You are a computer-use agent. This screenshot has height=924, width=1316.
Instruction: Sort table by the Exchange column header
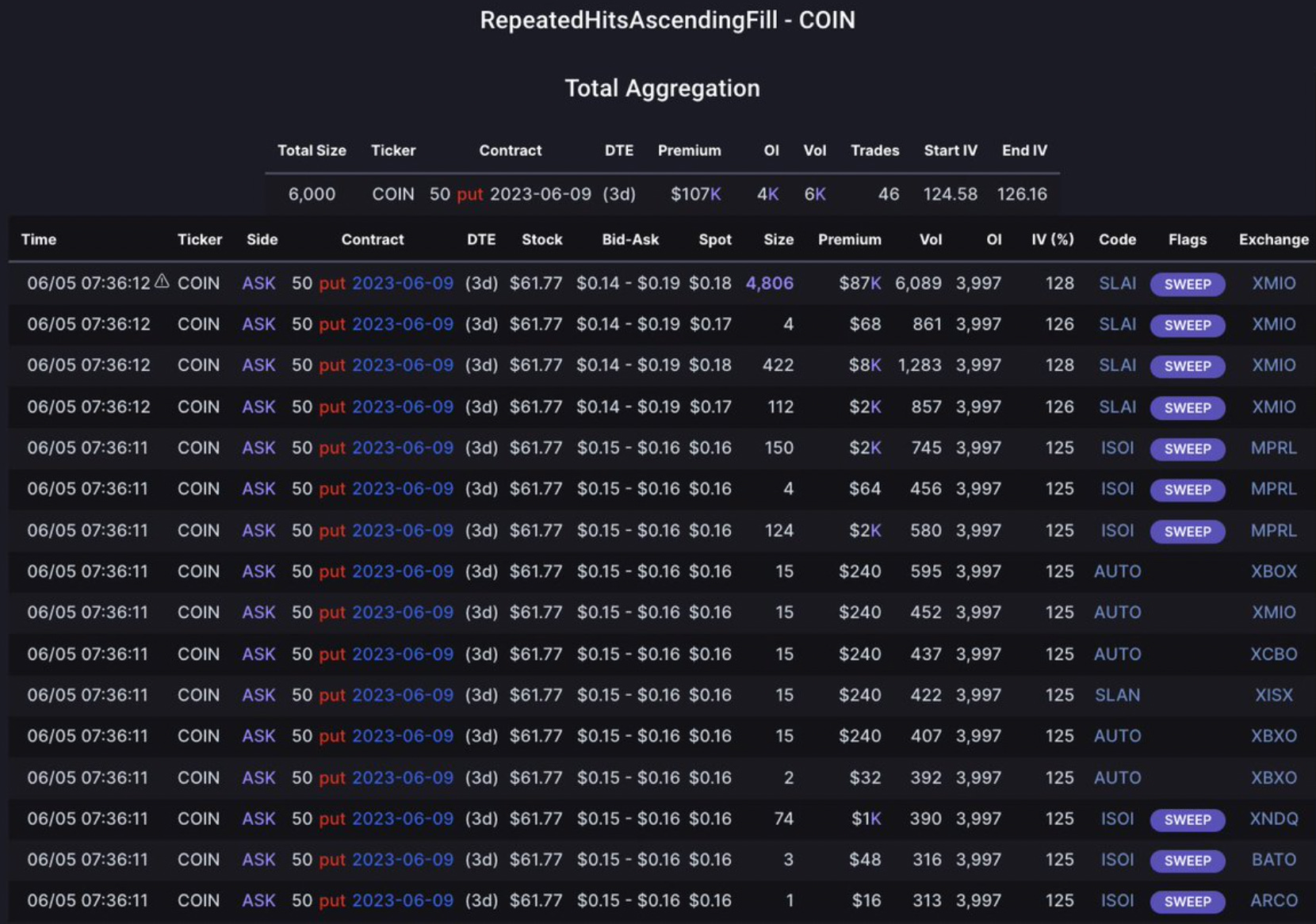(x=1273, y=239)
